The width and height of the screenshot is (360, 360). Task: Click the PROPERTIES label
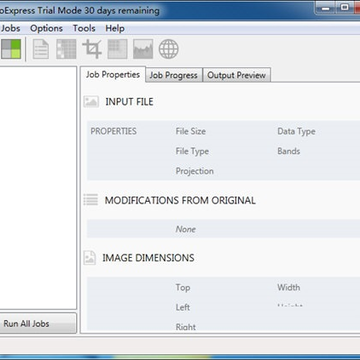coord(114,131)
